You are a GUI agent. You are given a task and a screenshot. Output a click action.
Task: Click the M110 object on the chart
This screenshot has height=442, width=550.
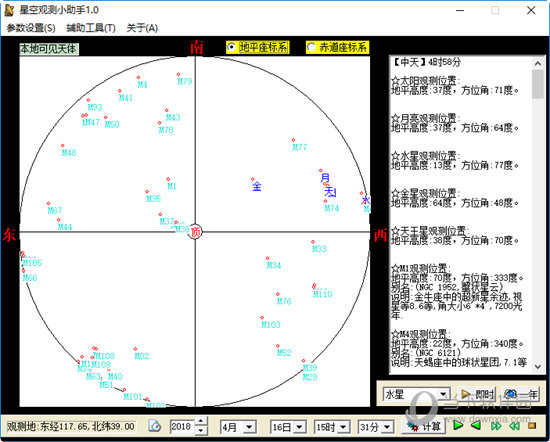[x=322, y=294]
